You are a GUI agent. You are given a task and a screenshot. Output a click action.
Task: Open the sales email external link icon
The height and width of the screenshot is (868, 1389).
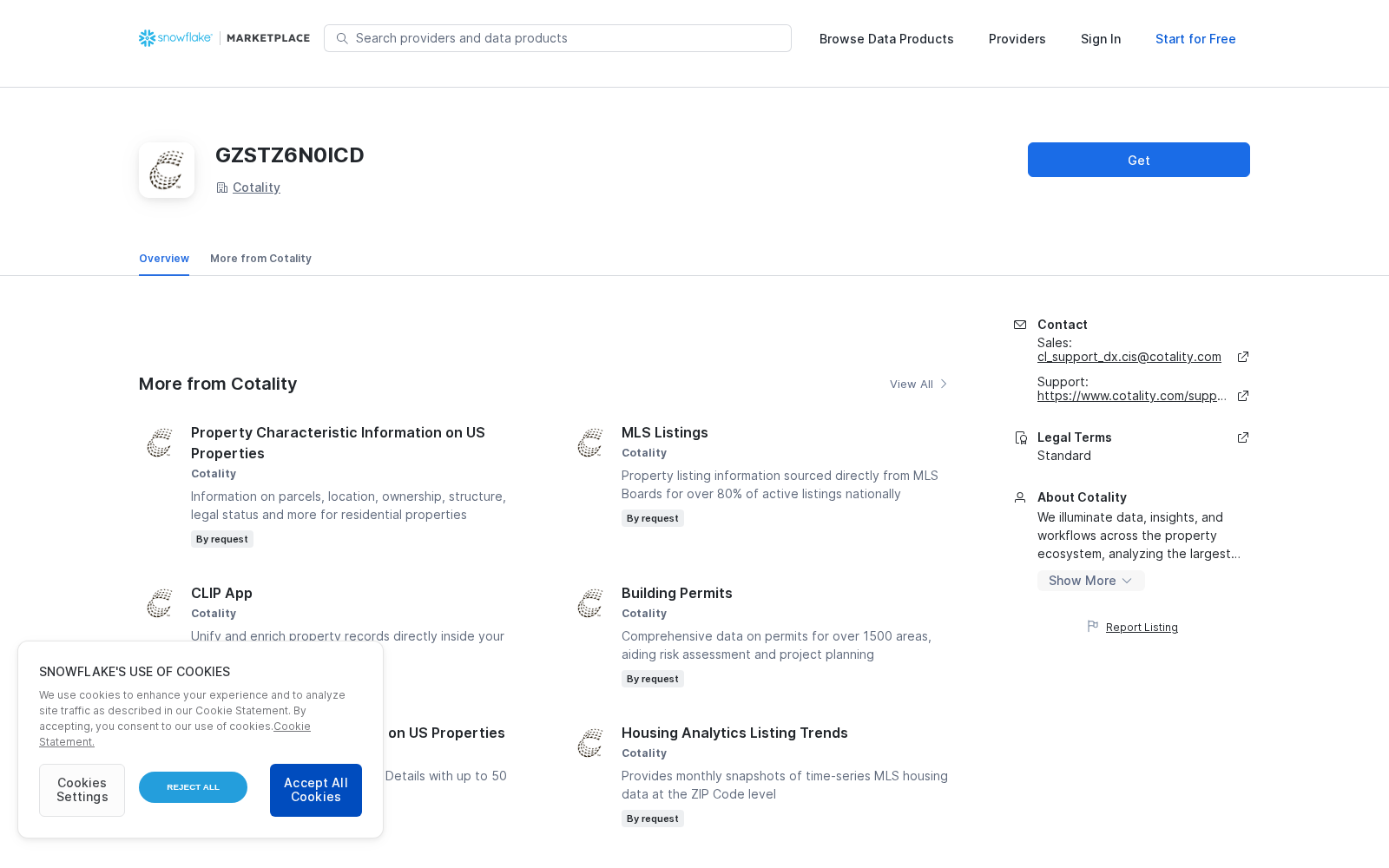pyautogui.click(x=1243, y=357)
